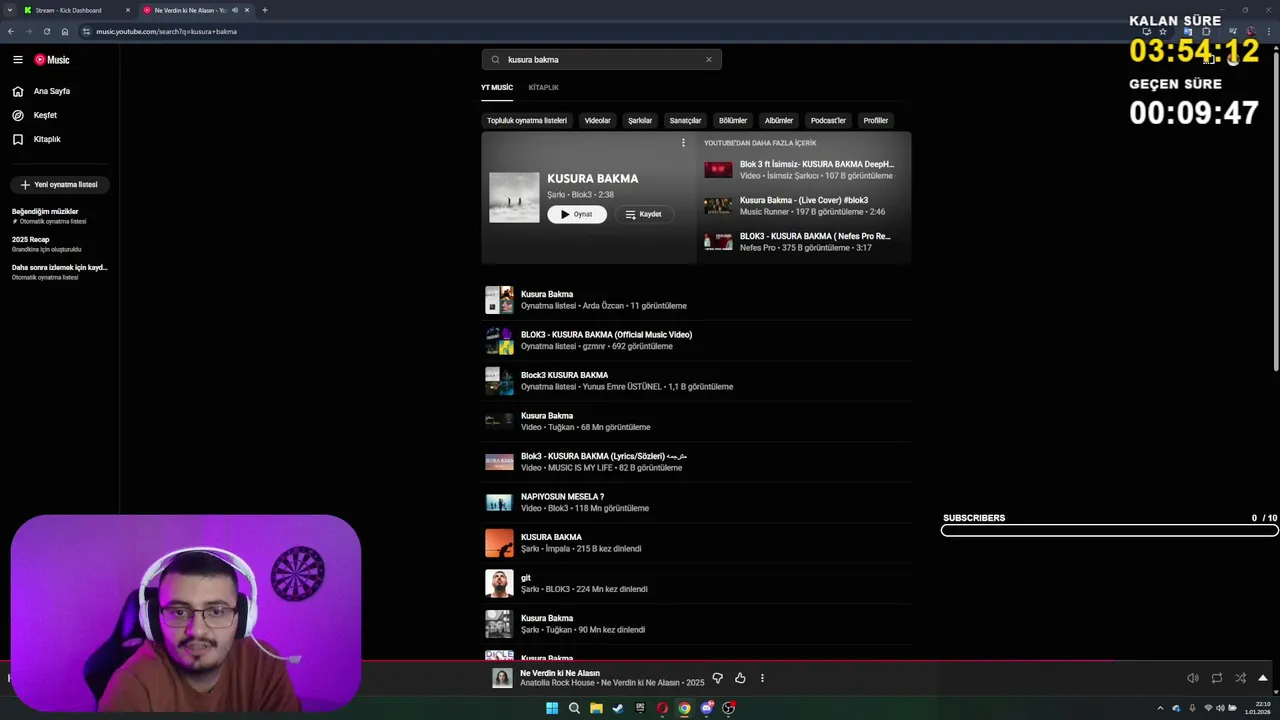Switch to the YT MUSIC search tab

[497, 87]
